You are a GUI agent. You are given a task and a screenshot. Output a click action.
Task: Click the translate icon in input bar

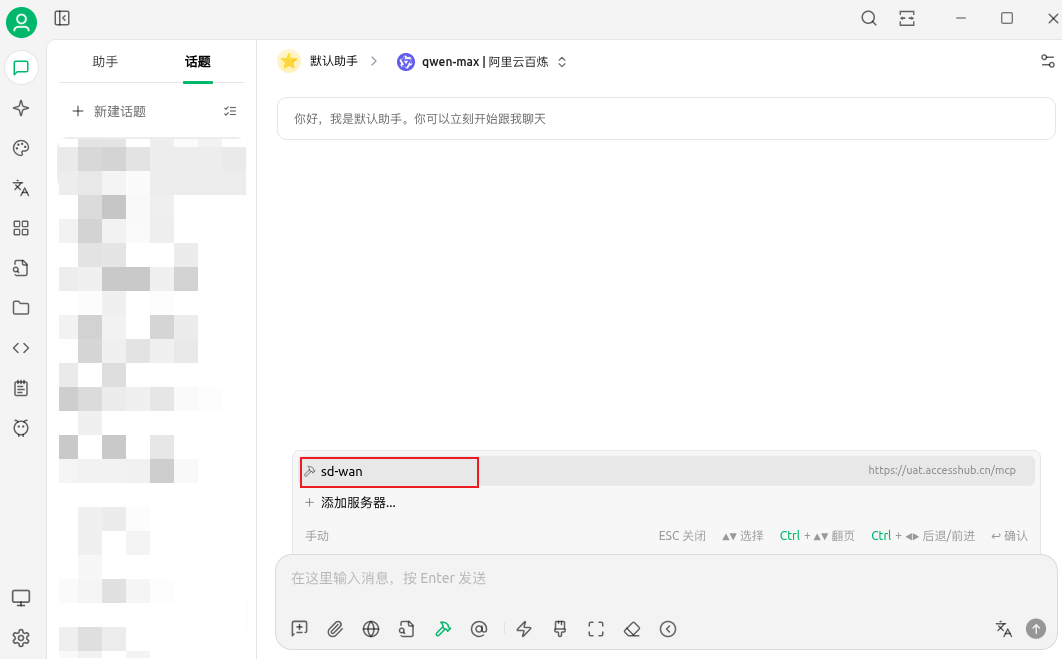click(x=1004, y=629)
